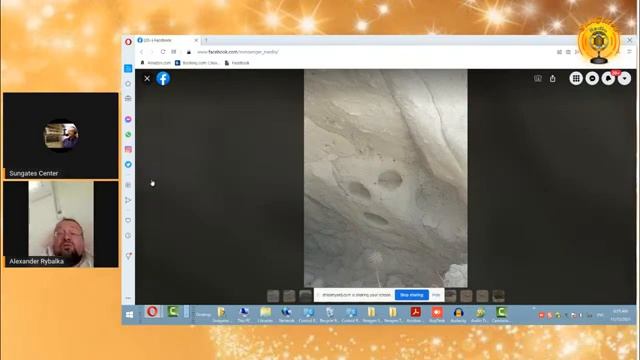
Task: Expand the Facebook account dropdown arrow
Action: coord(624,78)
